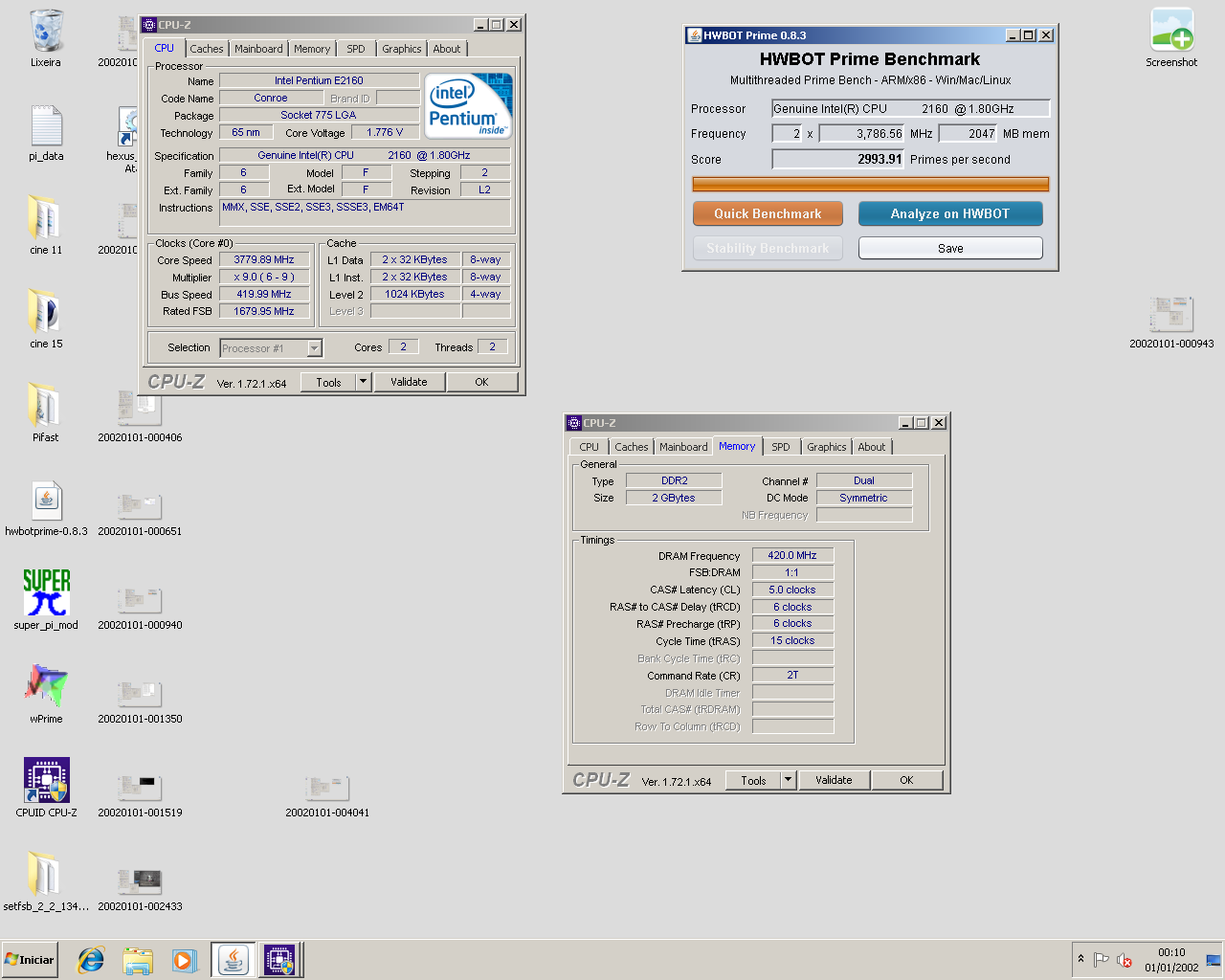Open screenshot file 20020101-000651

coord(140,513)
